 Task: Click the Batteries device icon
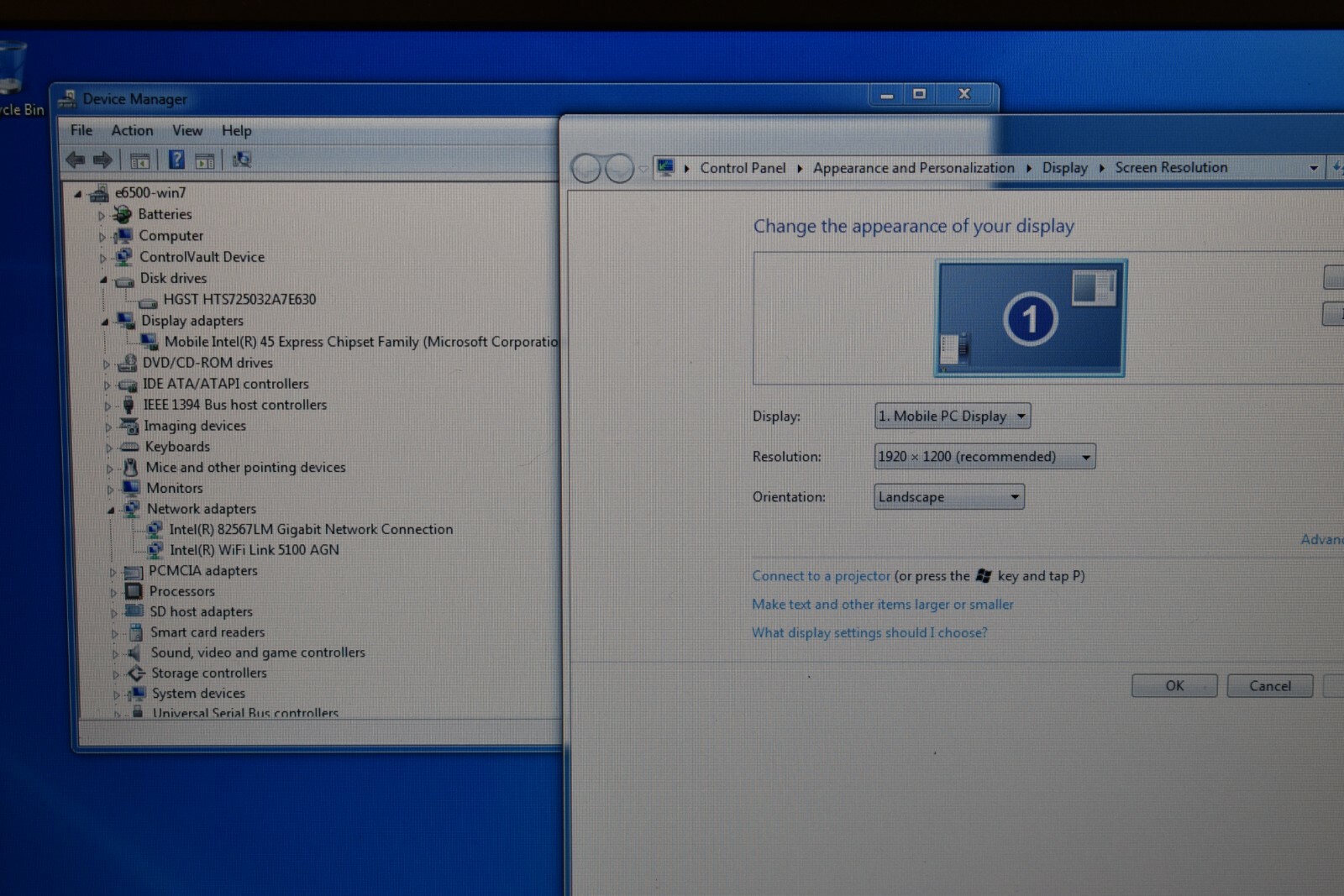[123, 215]
